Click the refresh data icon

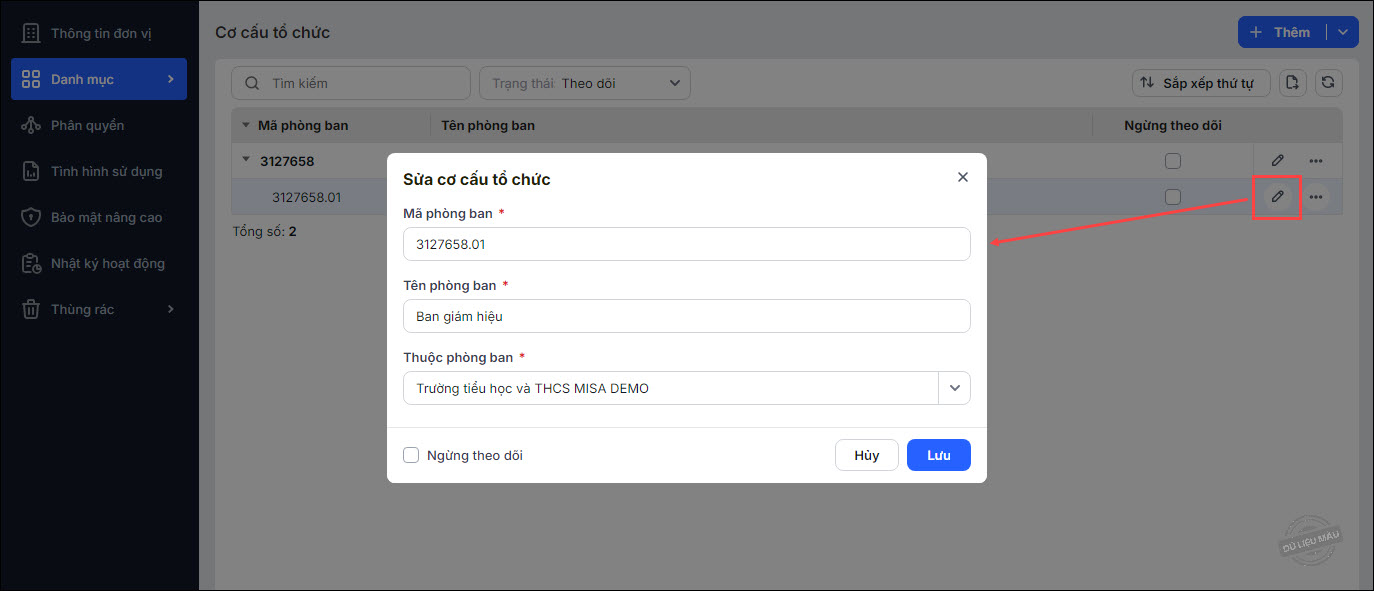coord(1328,83)
